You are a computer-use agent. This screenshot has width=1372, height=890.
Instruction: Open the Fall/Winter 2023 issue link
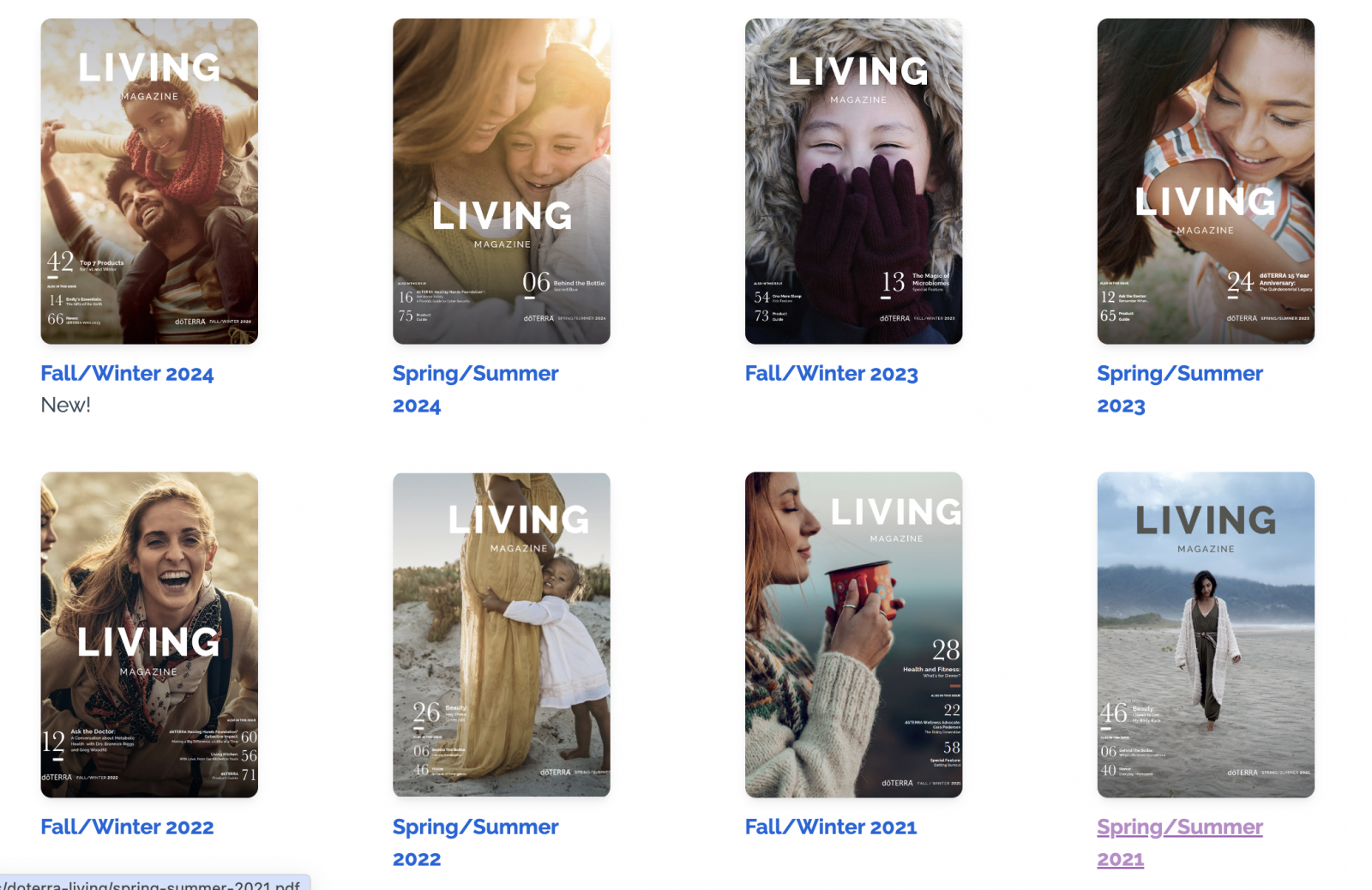pyautogui.click(x=831, y=374)
